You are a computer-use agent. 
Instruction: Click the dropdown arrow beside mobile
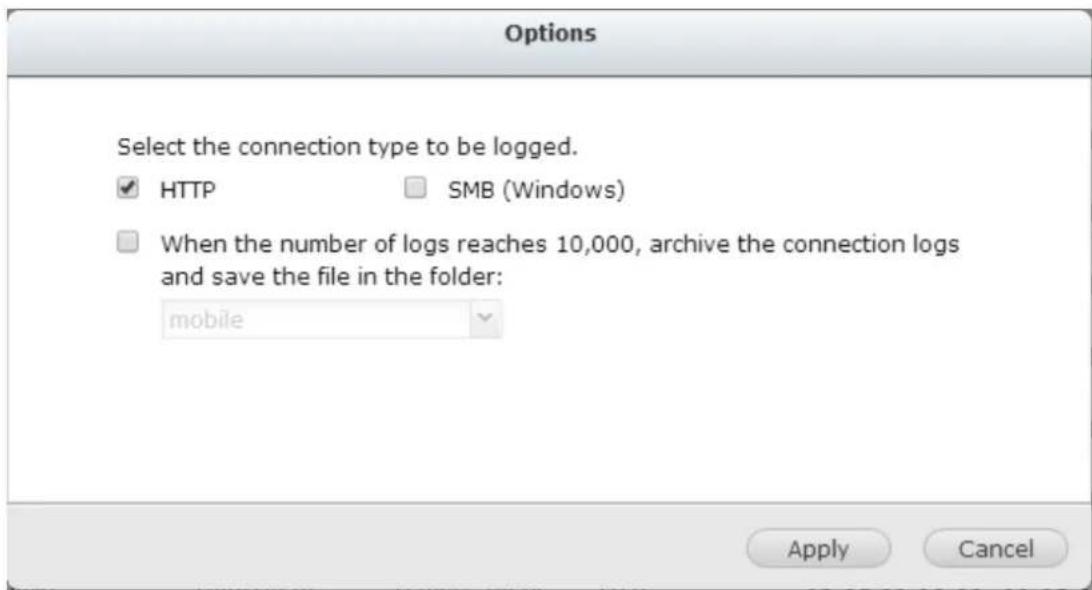(485, 322)
